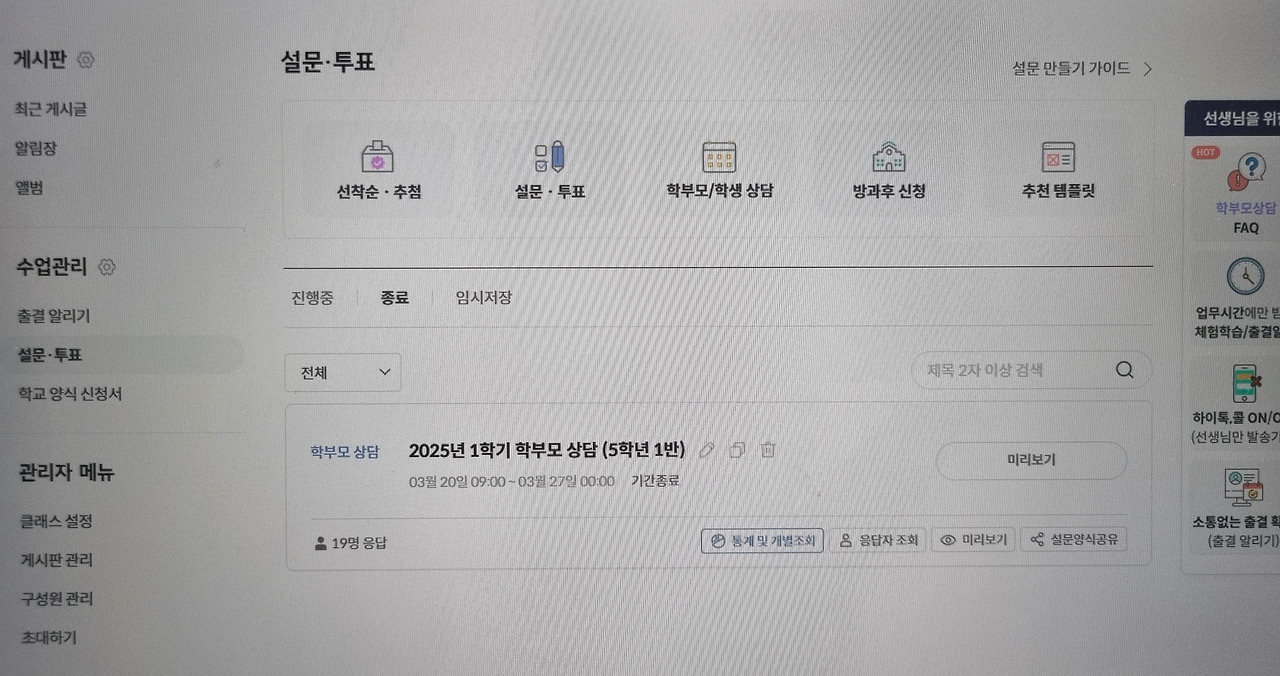This screenshot has width=1280, height=676.
Task: Edit survey title using the pencil icon
Action: [706, 450]
